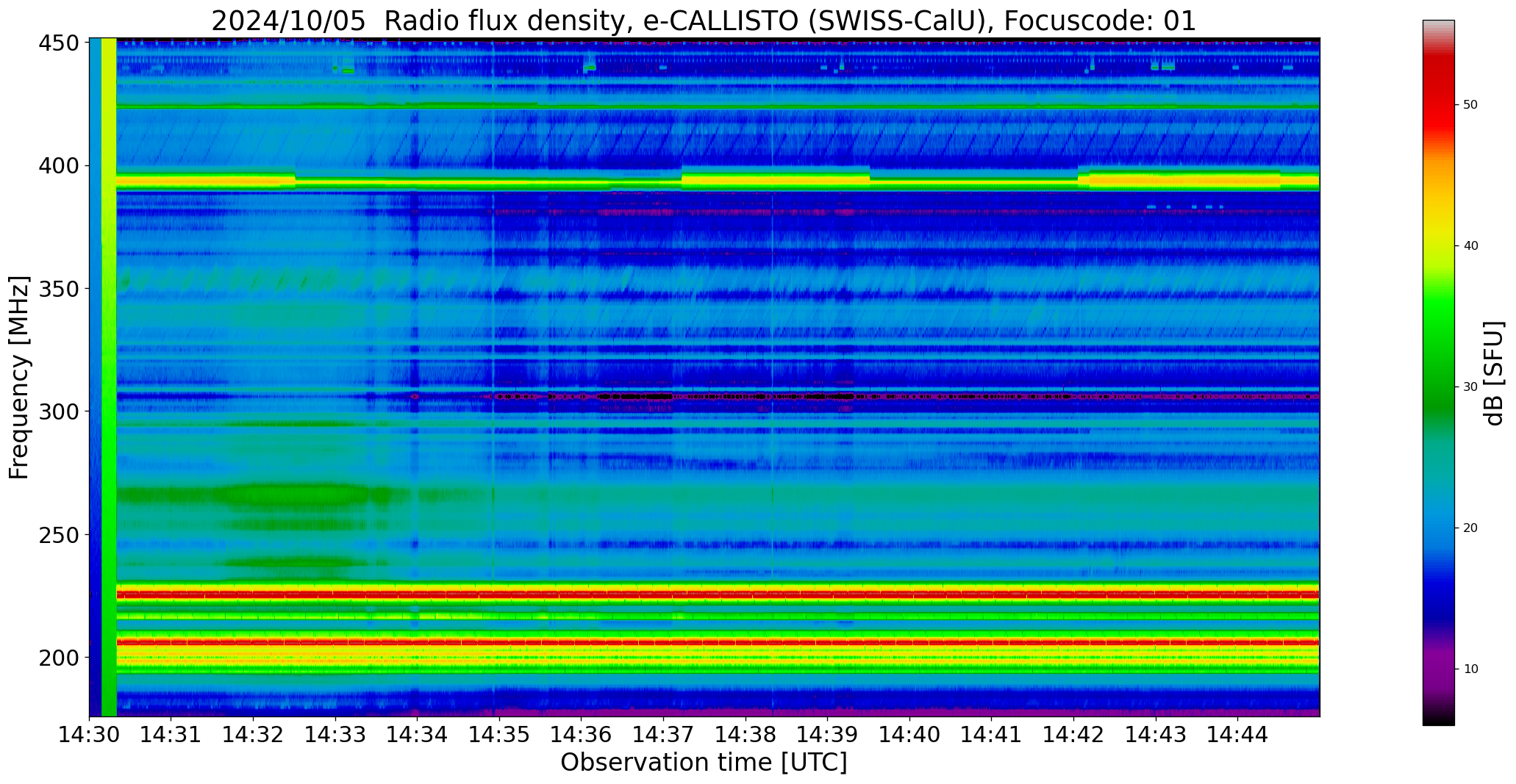1516x784 pixels.
Task: Click the 14:36 time tick label
Action: (x=582, y=733)
